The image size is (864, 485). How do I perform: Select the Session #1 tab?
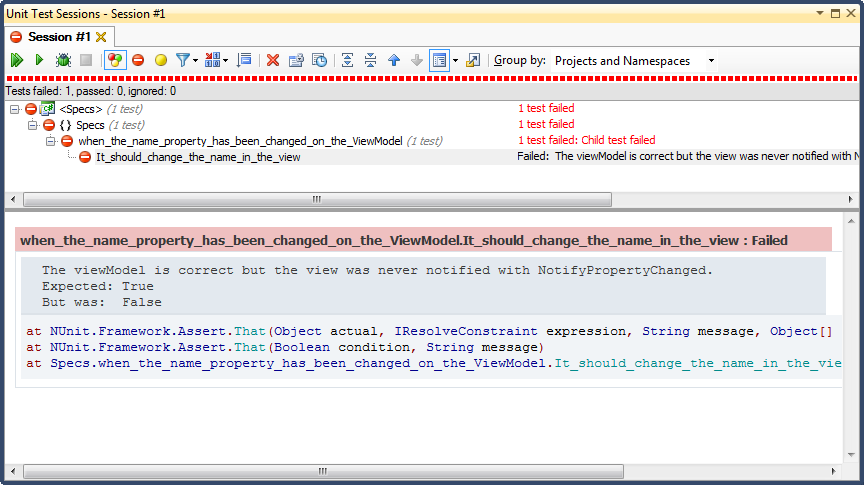coord(59,37)
